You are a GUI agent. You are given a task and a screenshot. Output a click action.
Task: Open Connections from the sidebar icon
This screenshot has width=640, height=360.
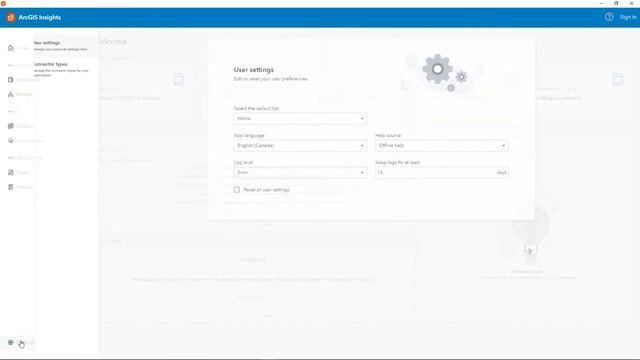pos(11,140)
